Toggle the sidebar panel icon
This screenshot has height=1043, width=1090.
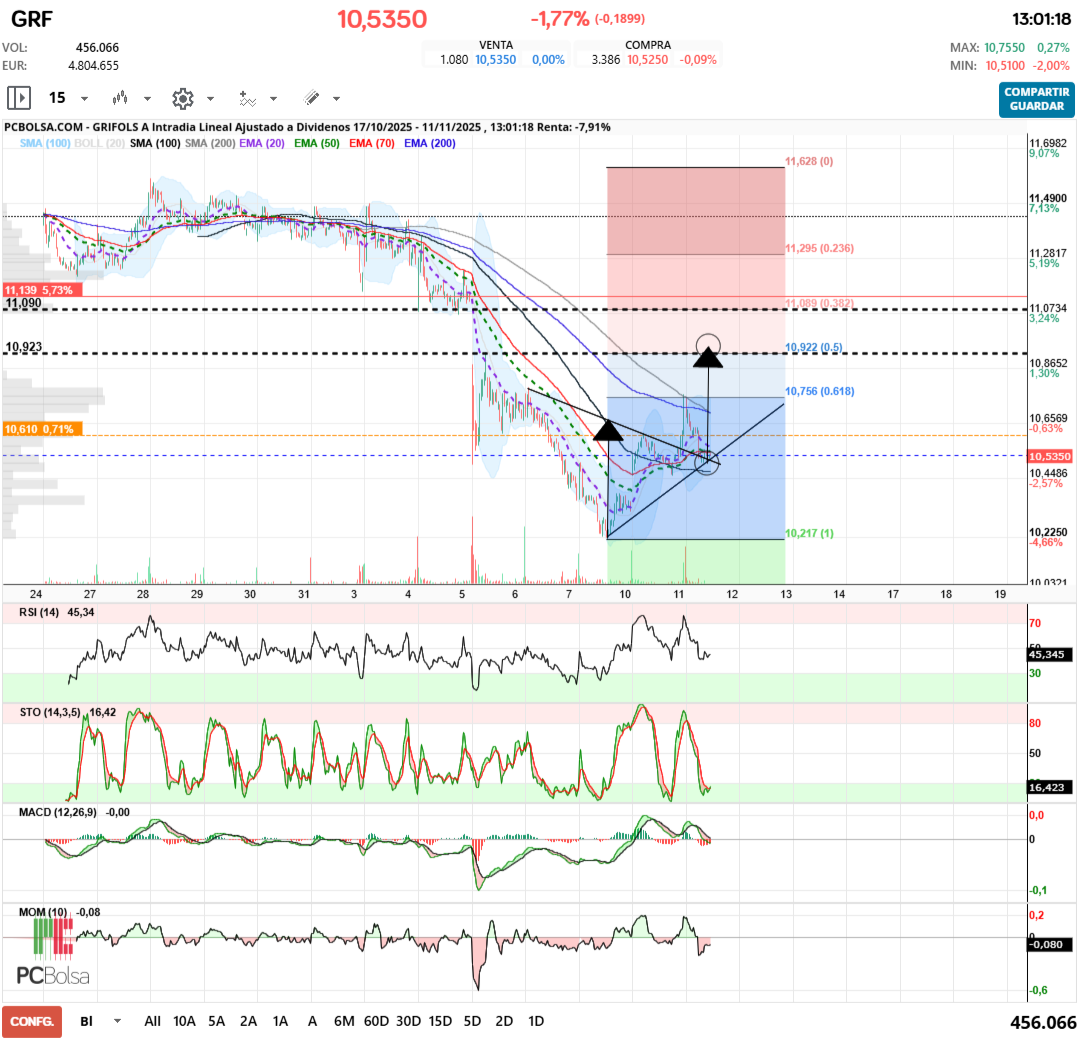19,98
